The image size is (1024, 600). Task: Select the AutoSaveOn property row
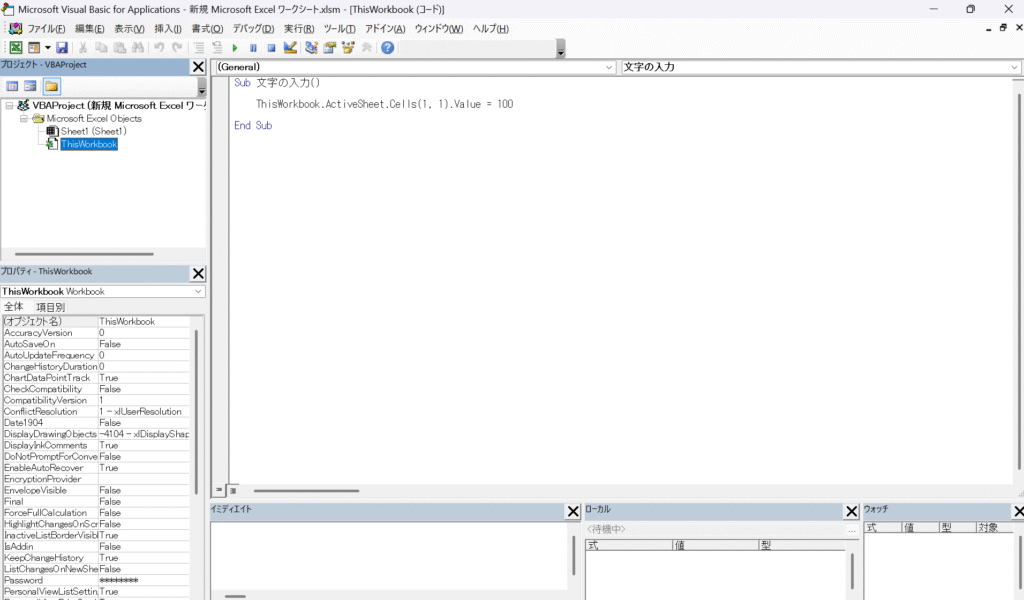click(x=96, y=344)
